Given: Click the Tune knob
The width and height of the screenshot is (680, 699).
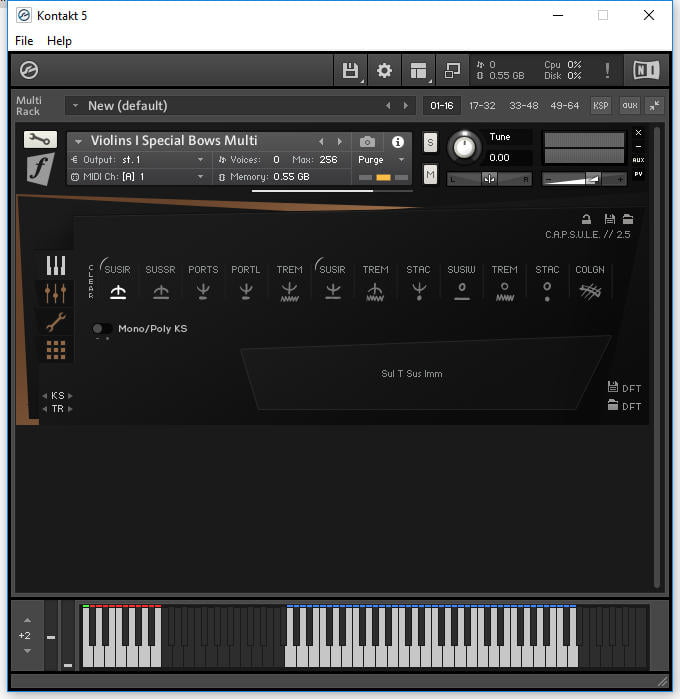Looking at the screenshot, I should (464, 147).
